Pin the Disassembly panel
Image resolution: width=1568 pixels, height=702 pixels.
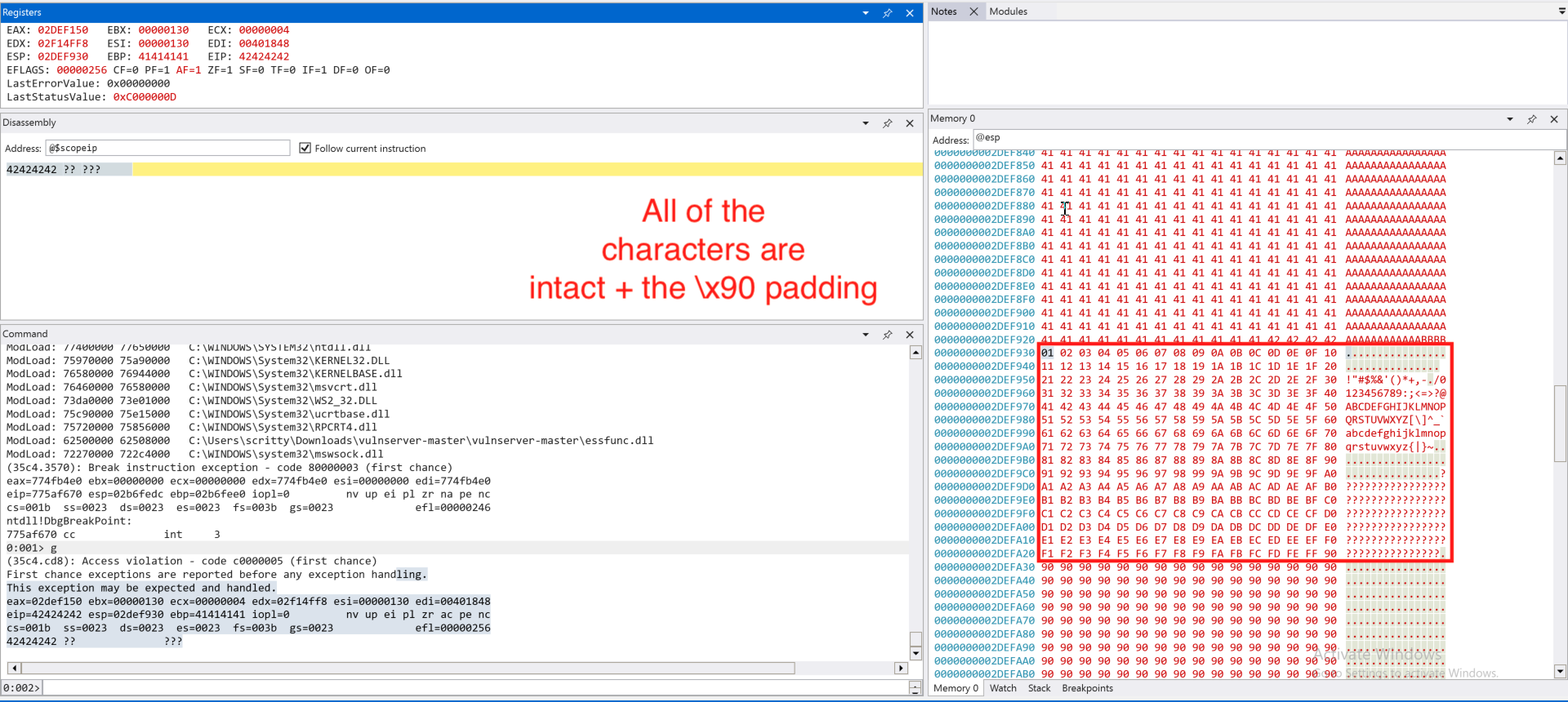[x=888, y=123]
